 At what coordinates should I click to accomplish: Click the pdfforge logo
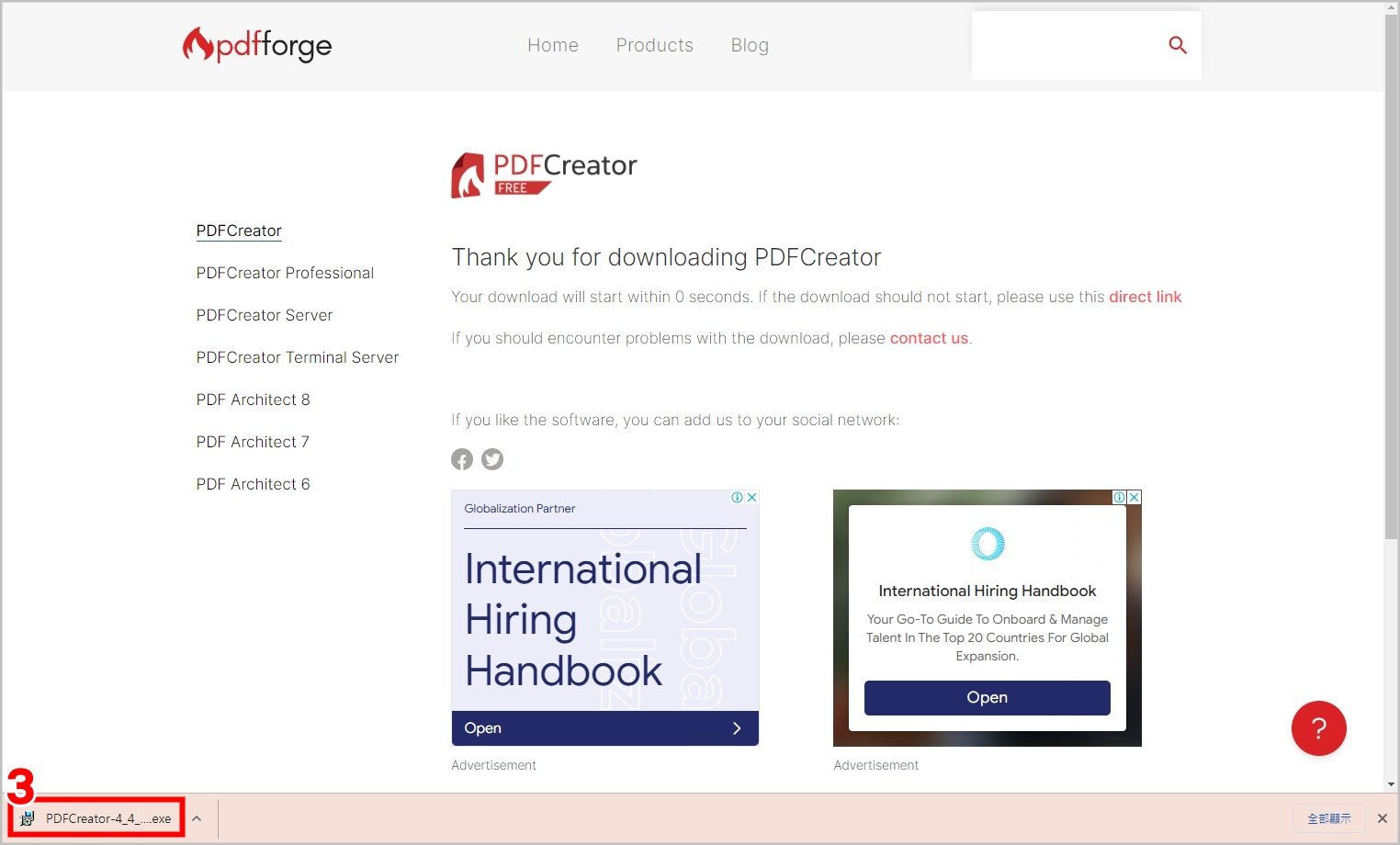click(257, 45)
